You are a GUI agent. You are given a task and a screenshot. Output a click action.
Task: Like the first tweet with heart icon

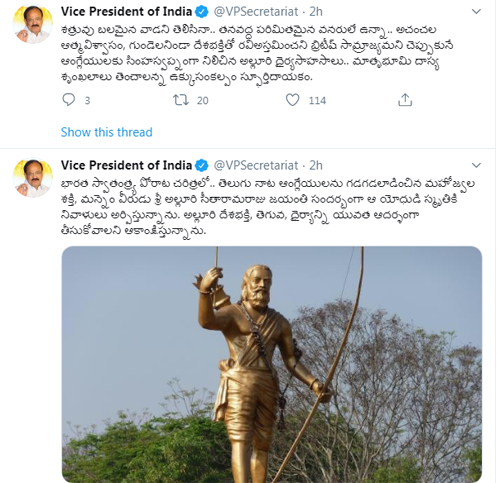(x=292, y=100)
